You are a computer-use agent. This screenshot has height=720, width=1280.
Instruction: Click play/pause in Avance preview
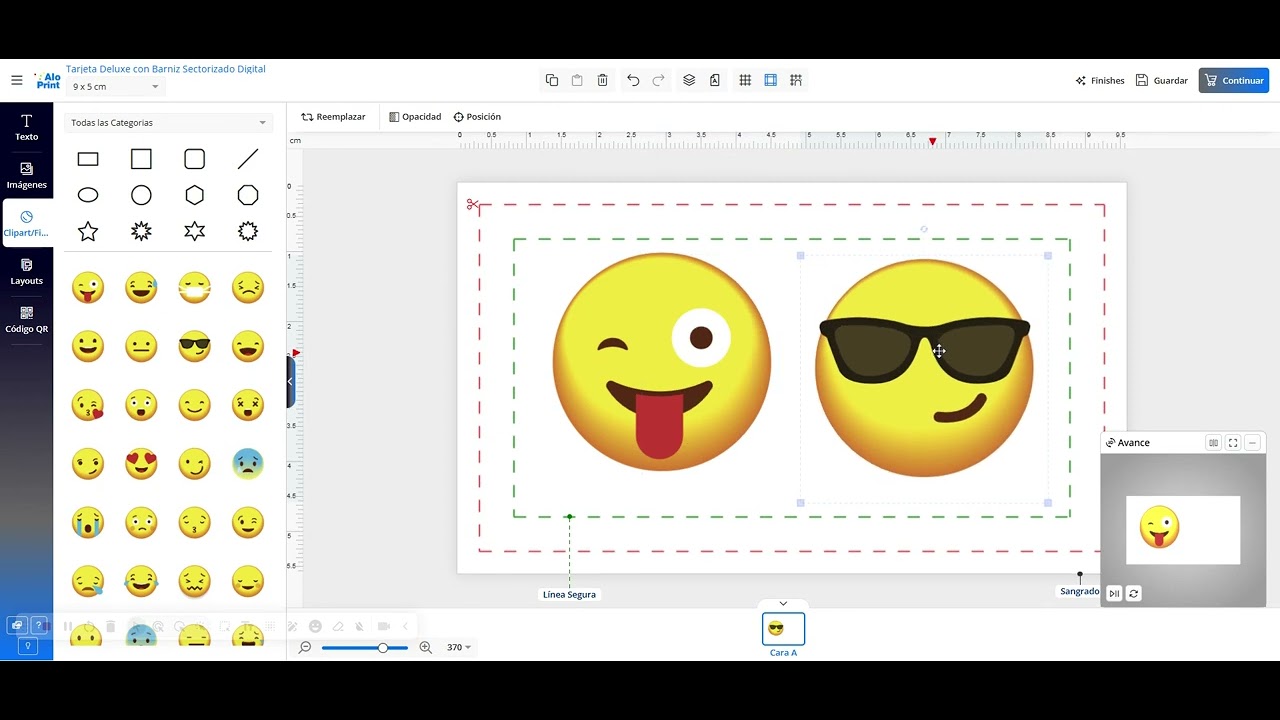coord(1114,594)
